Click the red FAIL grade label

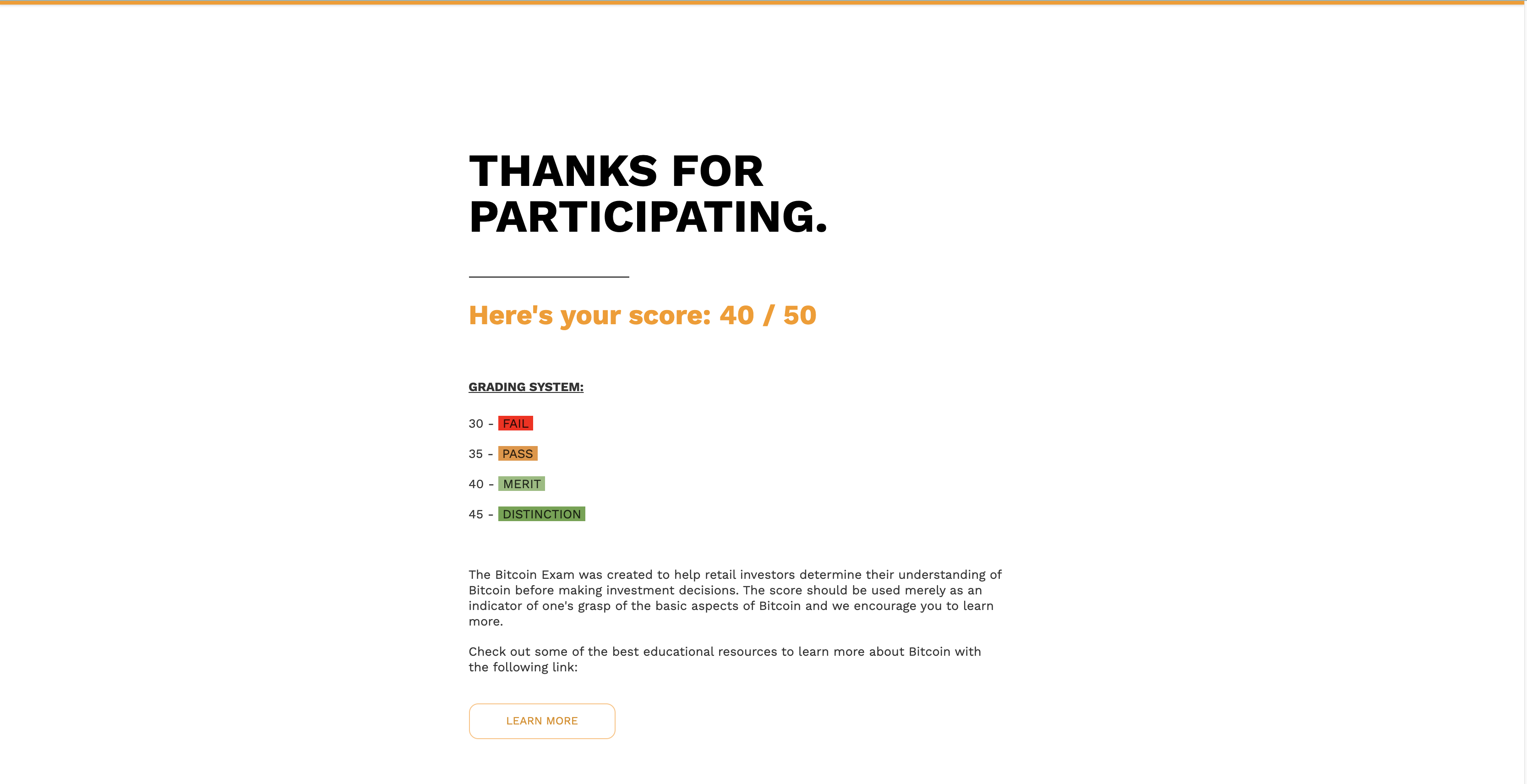(x=515, y=423)
